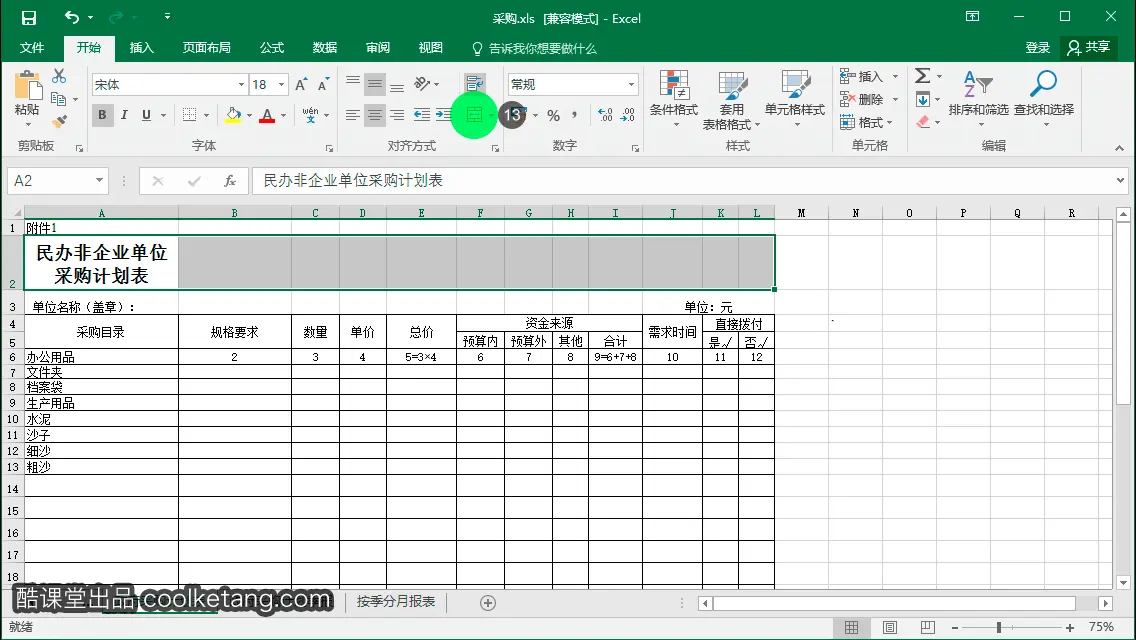This screenshot has width=1136, height=640.
Task: Click the Merge and Center icon
Action: 474,115
